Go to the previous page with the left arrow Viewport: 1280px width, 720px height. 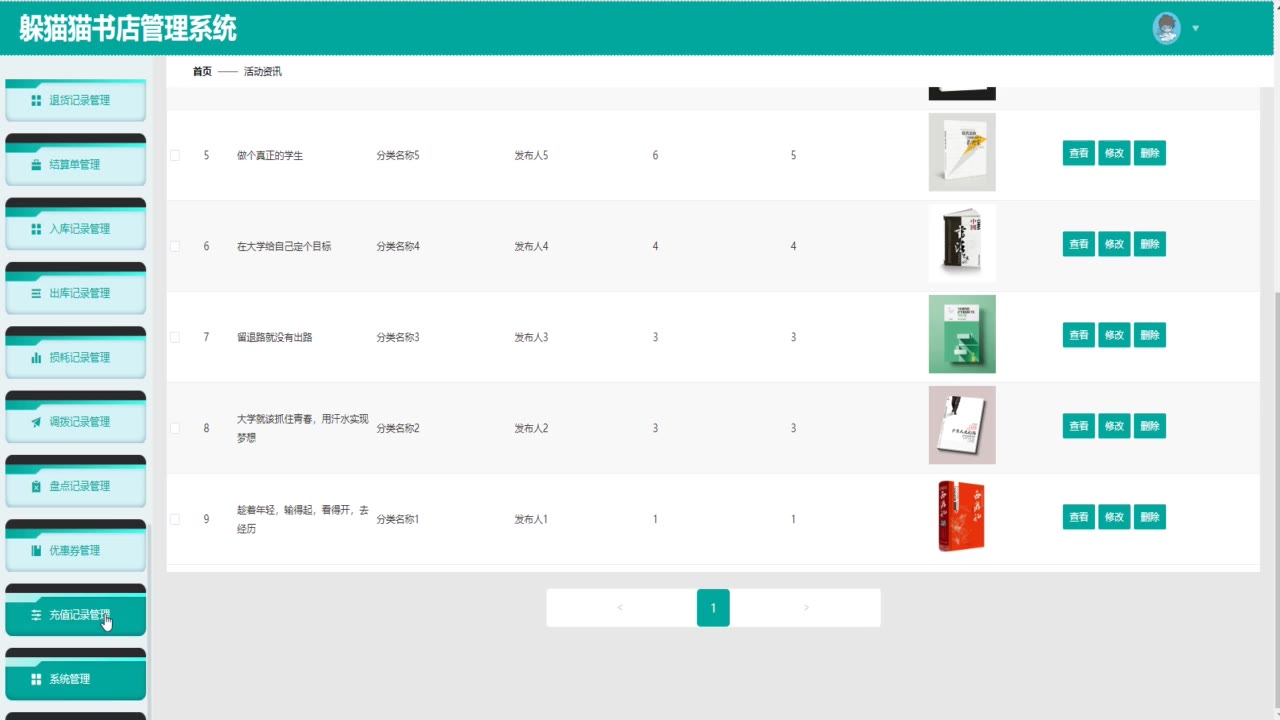(620, 608)
